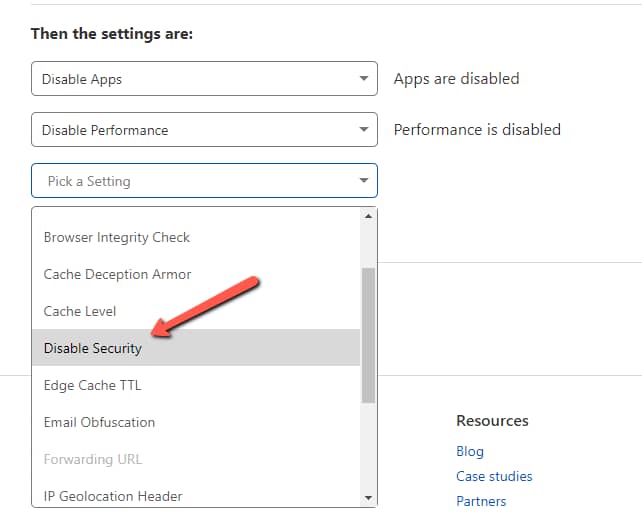Click the "Apps are disabled" status text
The image size is (642, 520).
(456, 78)
